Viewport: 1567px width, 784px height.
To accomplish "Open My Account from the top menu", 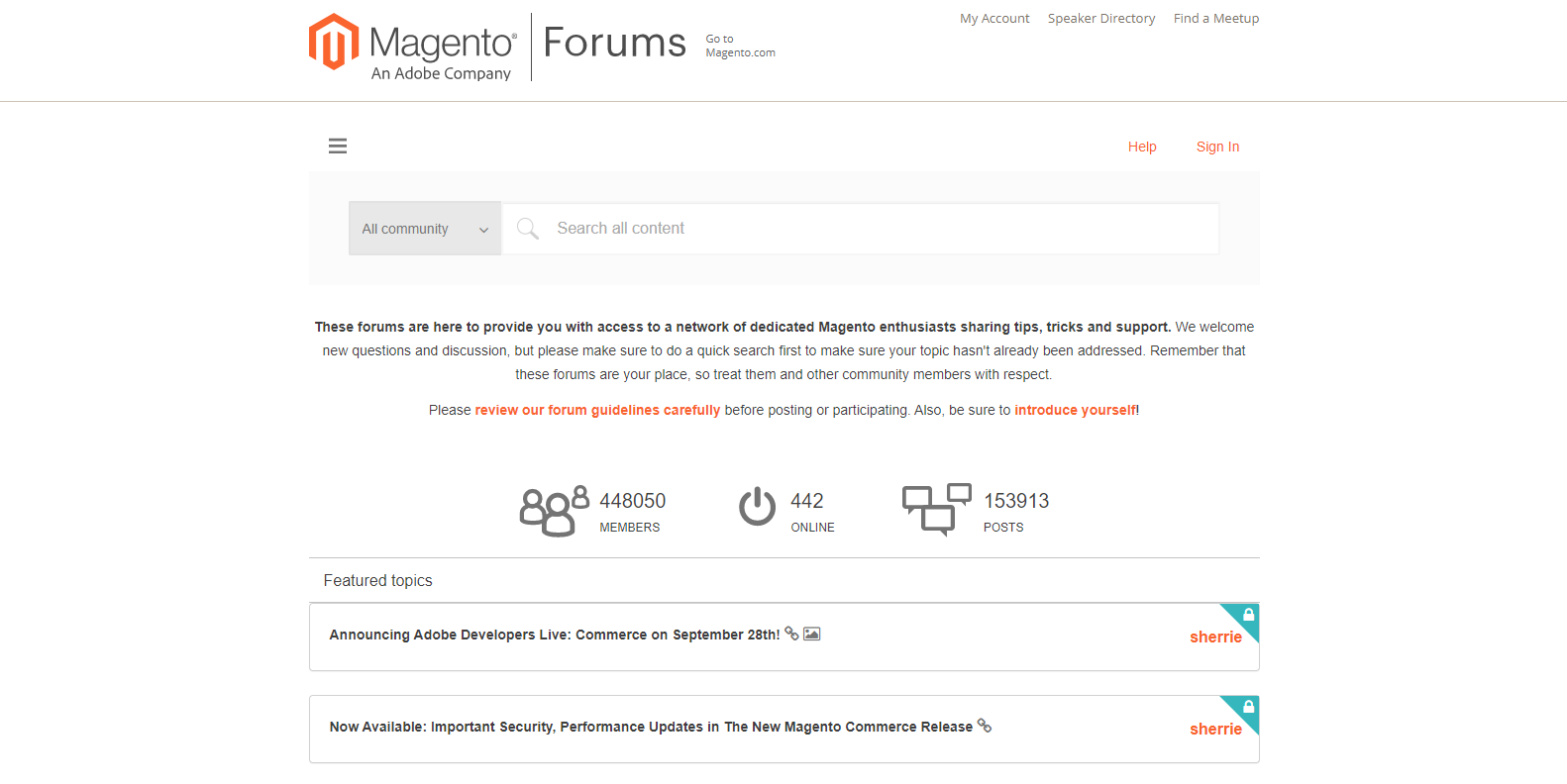I will click(x=994, y=19).
